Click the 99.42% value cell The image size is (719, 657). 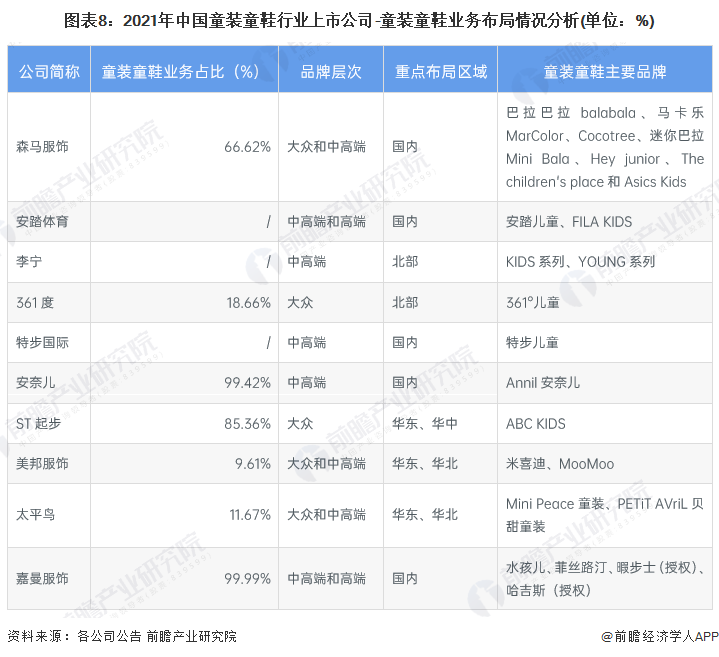pos(184,383)
